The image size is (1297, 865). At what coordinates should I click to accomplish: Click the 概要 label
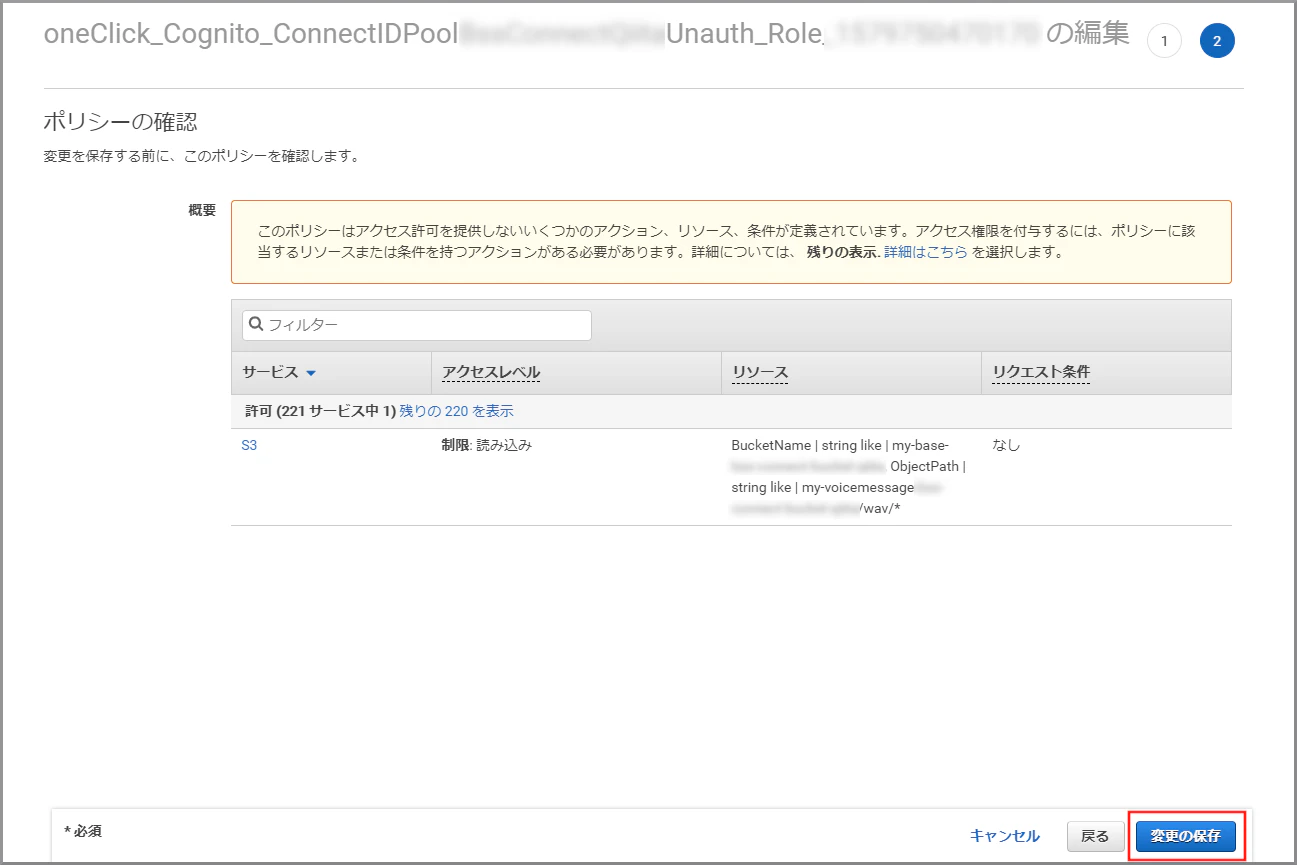click(202, 210)
